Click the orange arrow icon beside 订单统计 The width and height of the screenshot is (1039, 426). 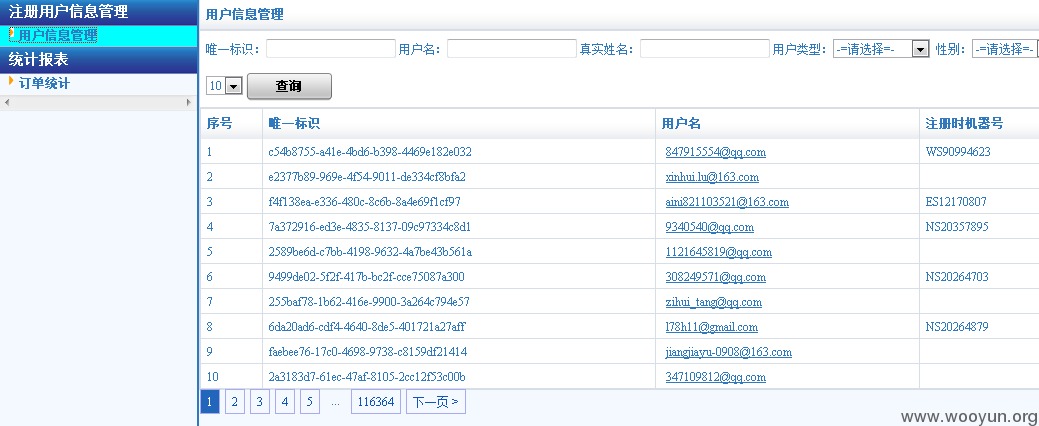pos(11,81)
